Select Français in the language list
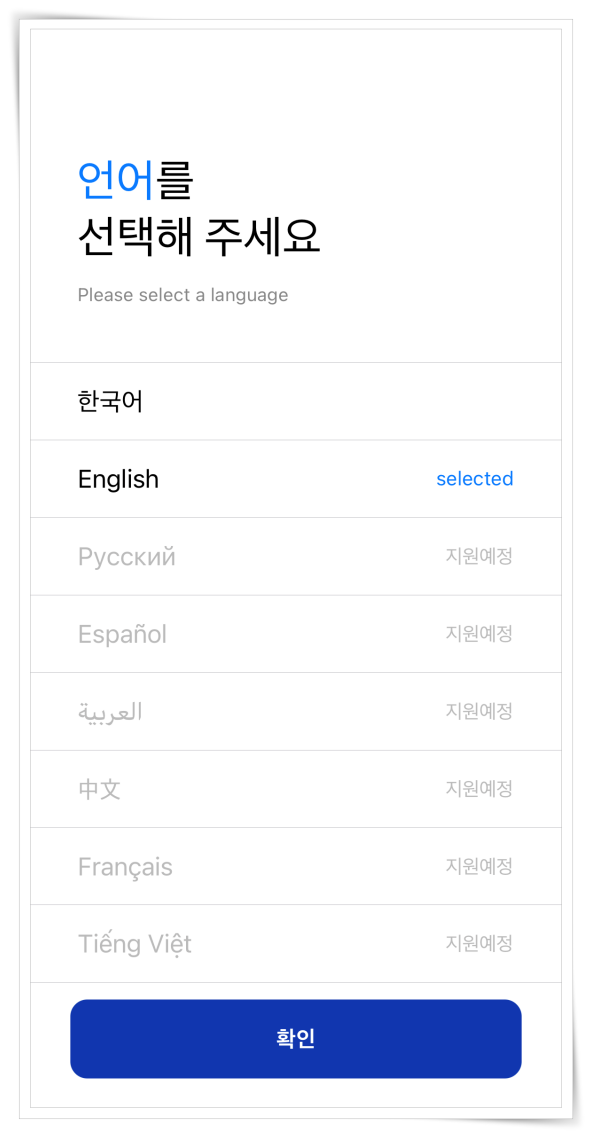The image size is (592, 1138). pyautogui.click(x=296, y=867)
